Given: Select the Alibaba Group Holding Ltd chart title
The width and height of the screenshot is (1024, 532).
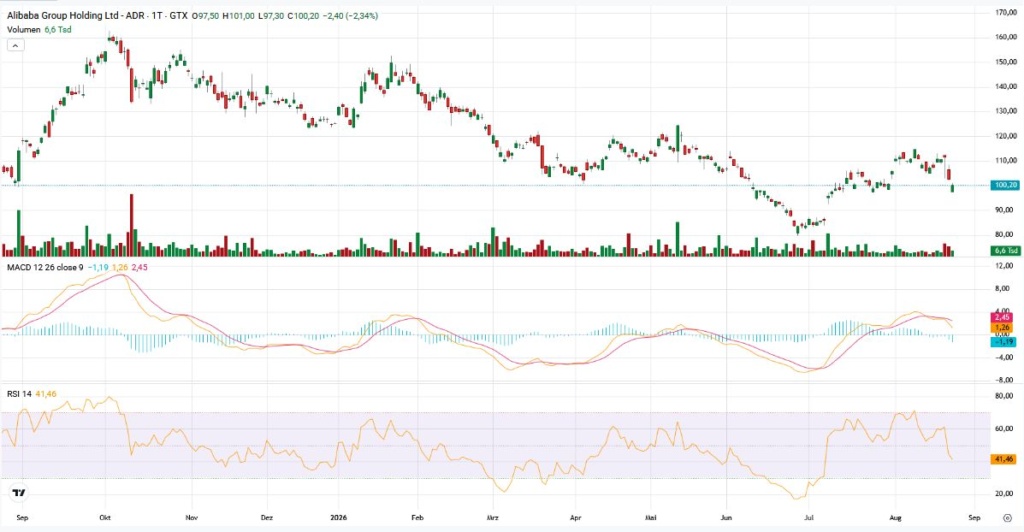Looking at the screenshot, I should [x=97, y=16].
